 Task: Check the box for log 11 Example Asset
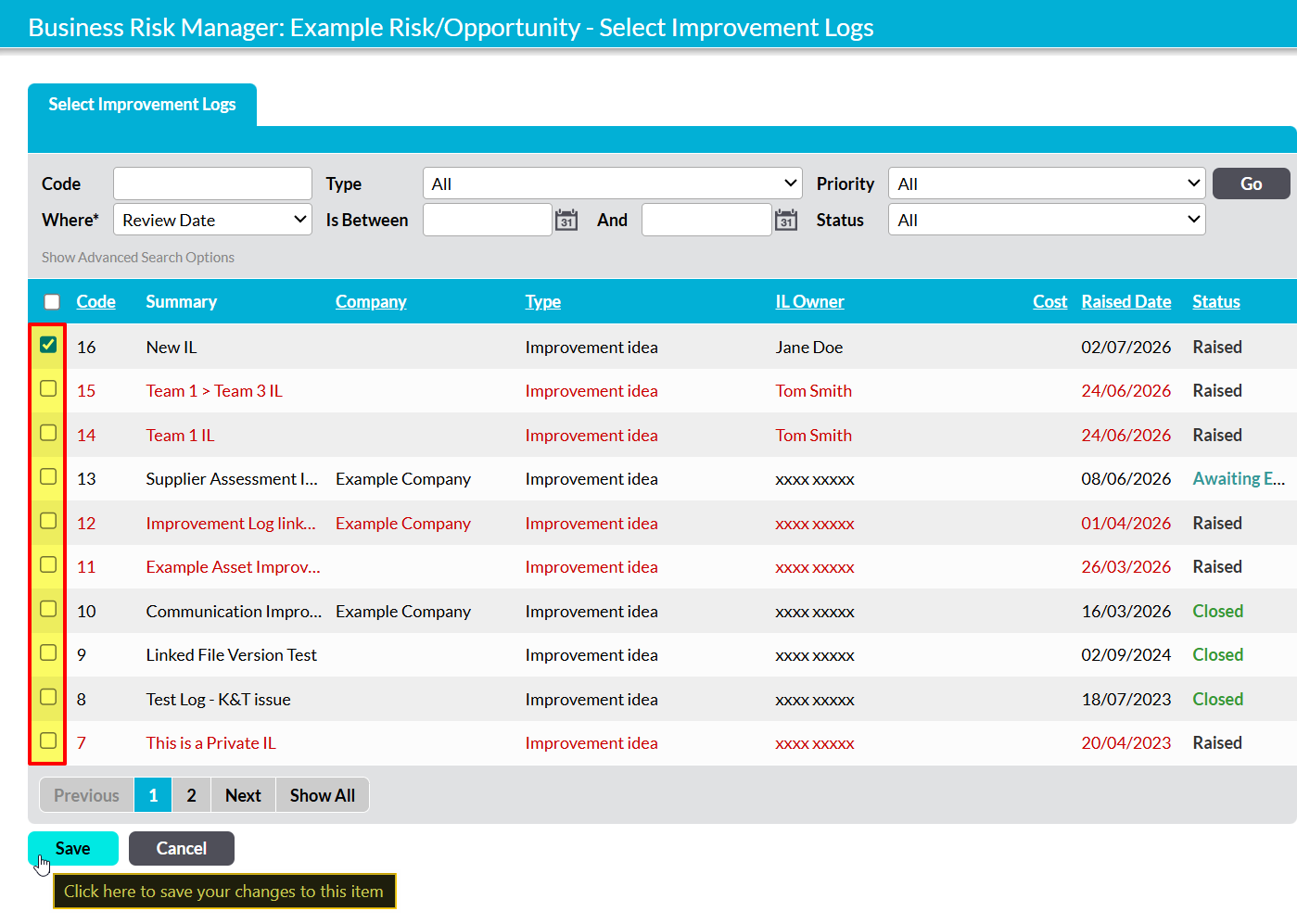pyautogui.click(x=48, y=565)
